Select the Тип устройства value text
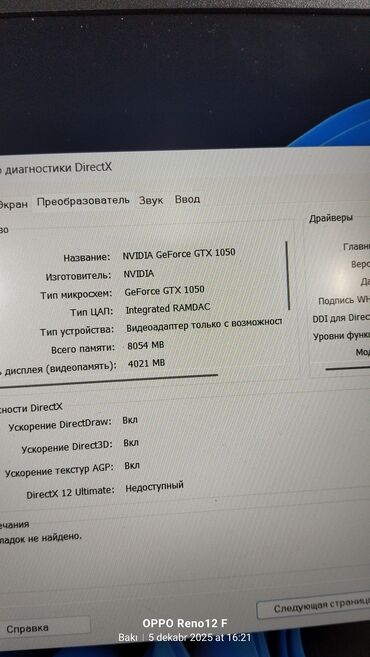Viewport: 370px width, 657px height. click(204, 326)
